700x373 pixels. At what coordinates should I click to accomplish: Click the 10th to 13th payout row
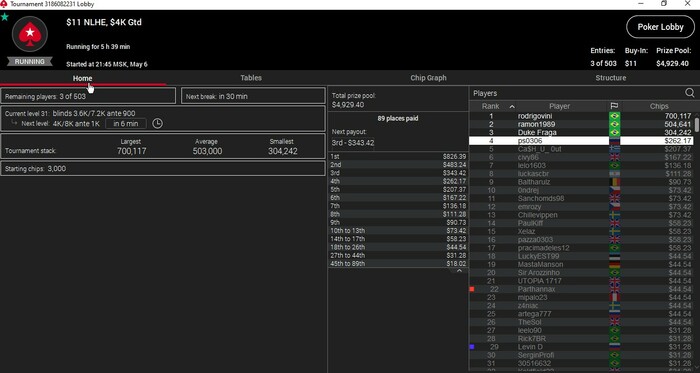tap(398, 231)
